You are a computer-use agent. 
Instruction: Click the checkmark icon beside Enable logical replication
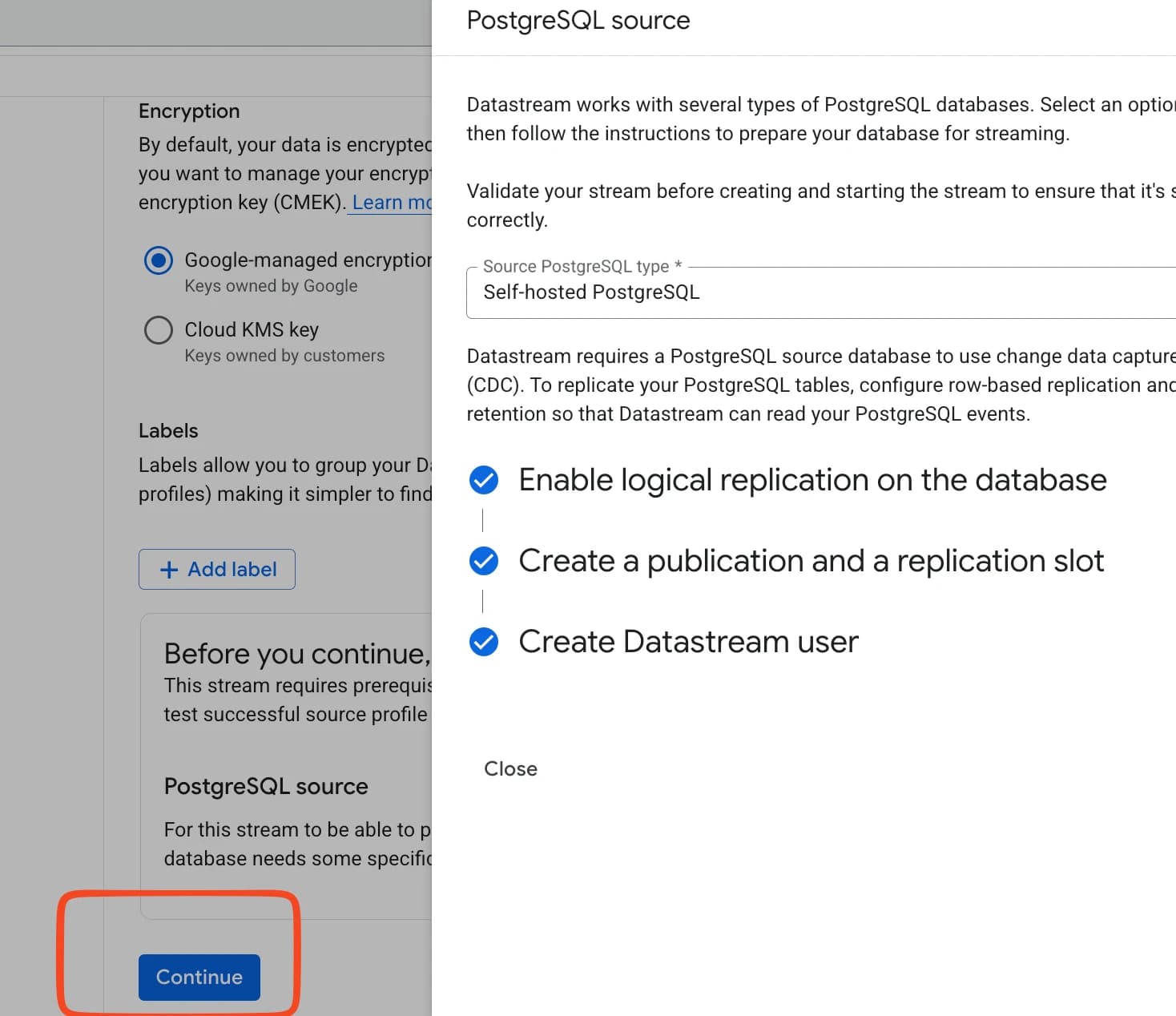[x=484, y=480]
